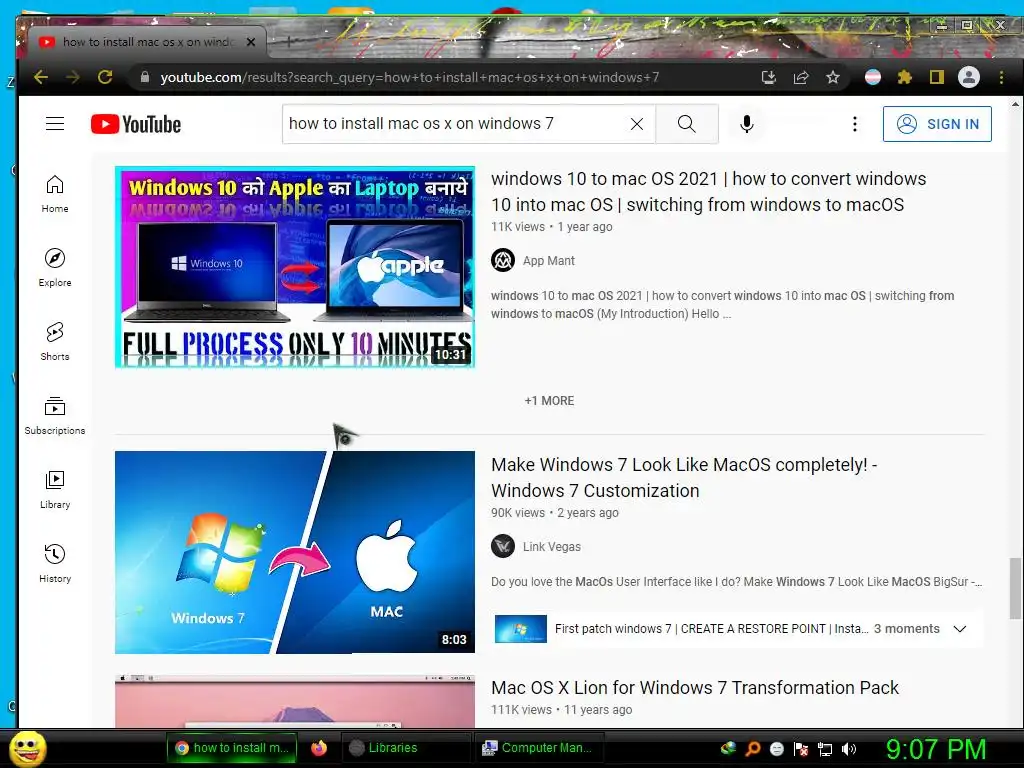The image size is (1024, 768).
Task: Close the YouTube browser tab
Action: [x=251, y=42]
